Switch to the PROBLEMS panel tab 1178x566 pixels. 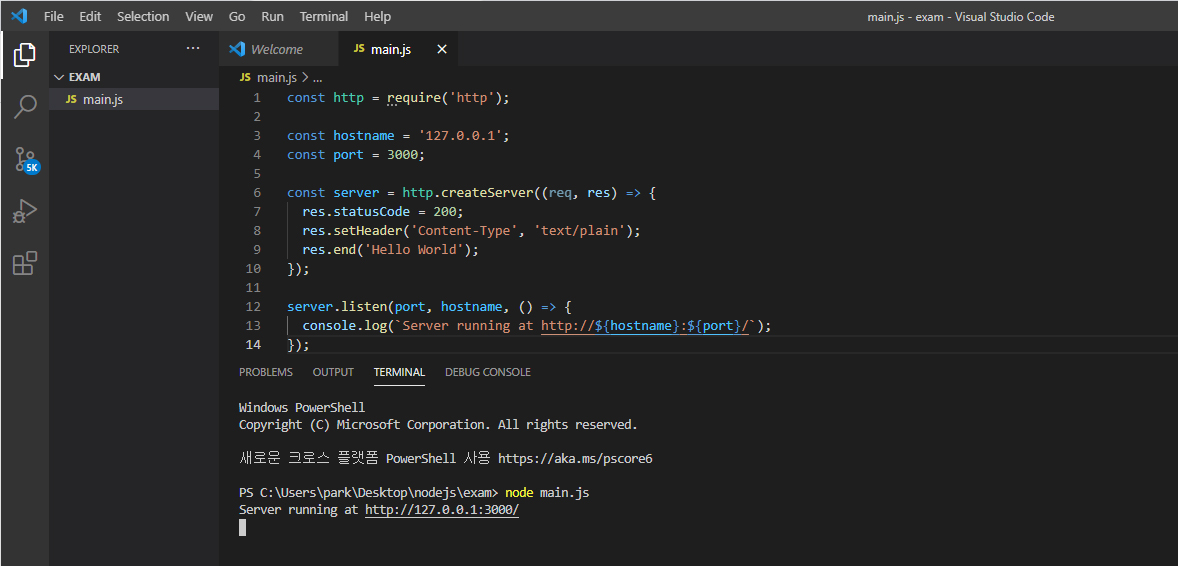pos(266,372)
